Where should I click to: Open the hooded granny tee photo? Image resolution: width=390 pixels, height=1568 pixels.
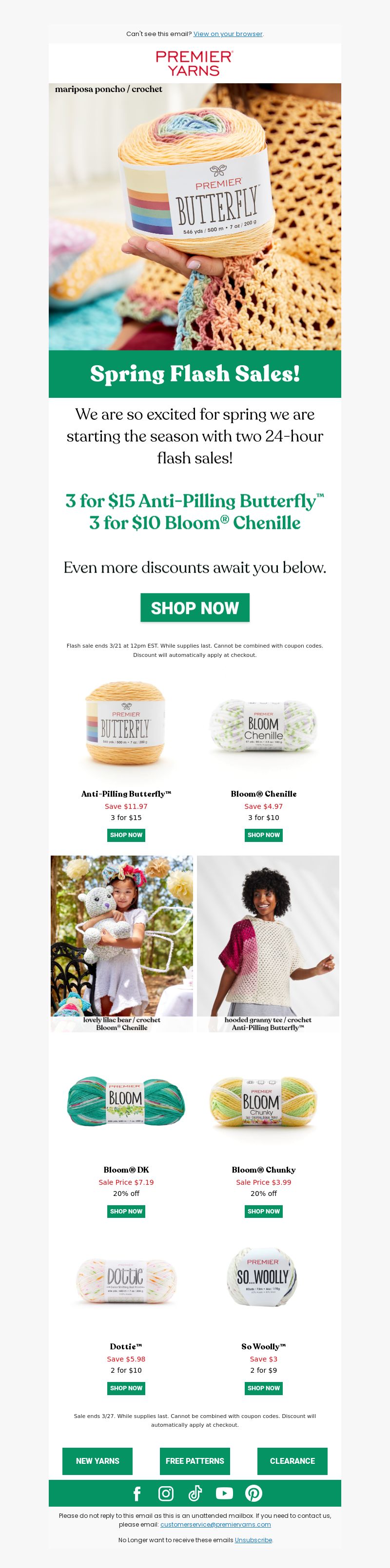coord(268,944)
